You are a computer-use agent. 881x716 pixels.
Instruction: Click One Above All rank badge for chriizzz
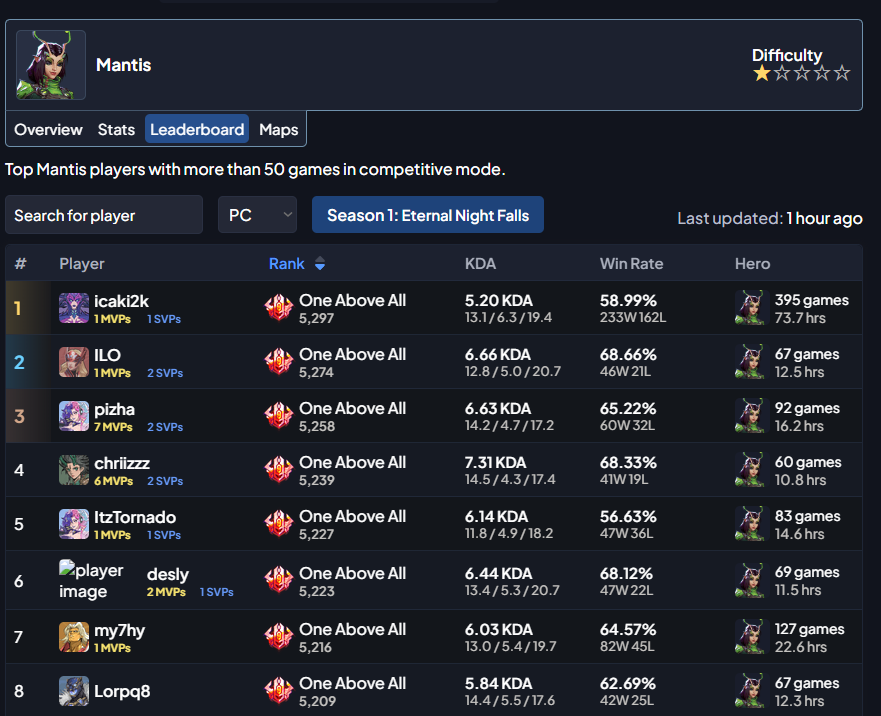279,469
